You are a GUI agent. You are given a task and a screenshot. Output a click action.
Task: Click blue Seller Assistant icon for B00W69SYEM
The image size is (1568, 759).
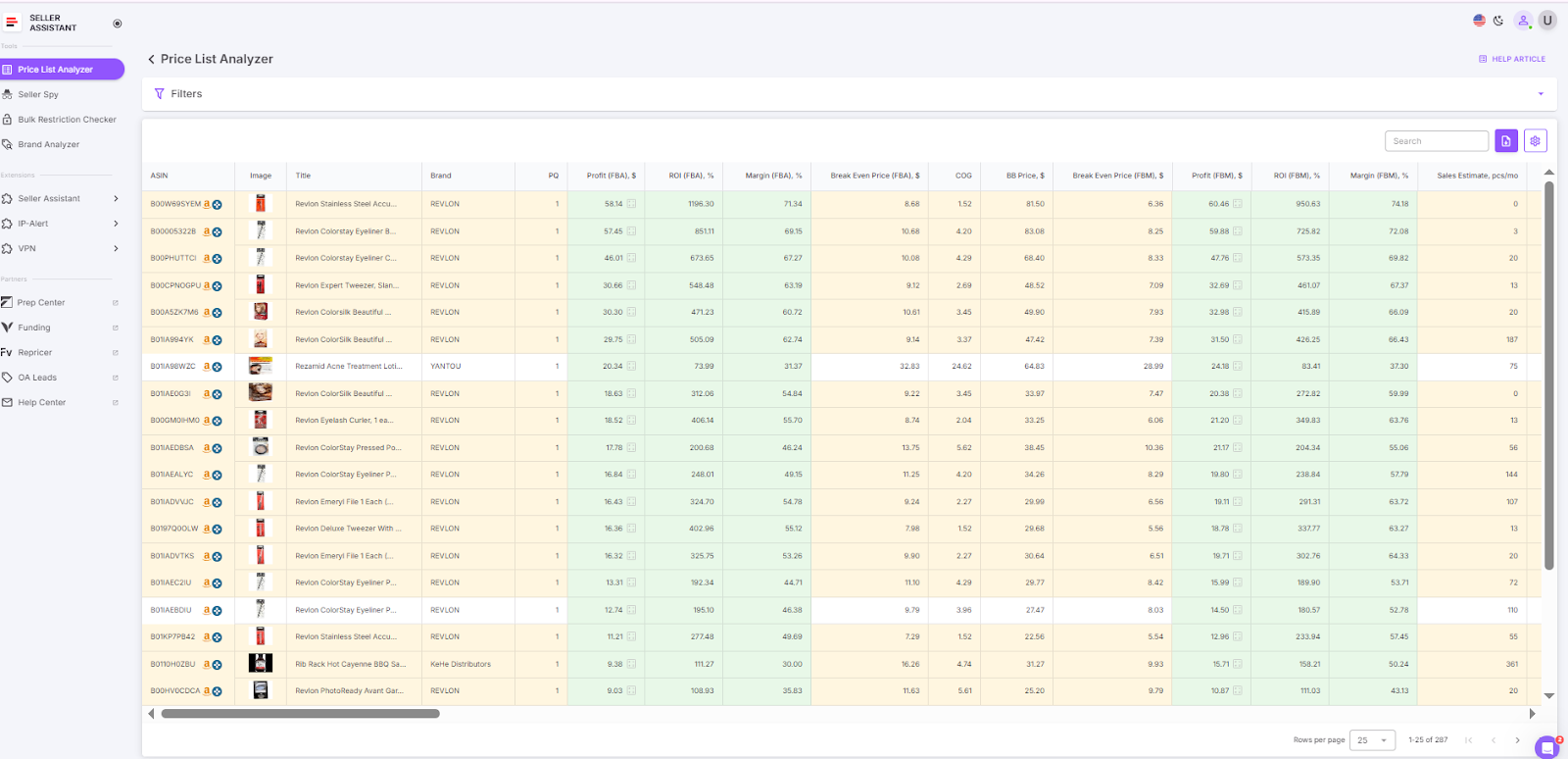tap(217, 205)
